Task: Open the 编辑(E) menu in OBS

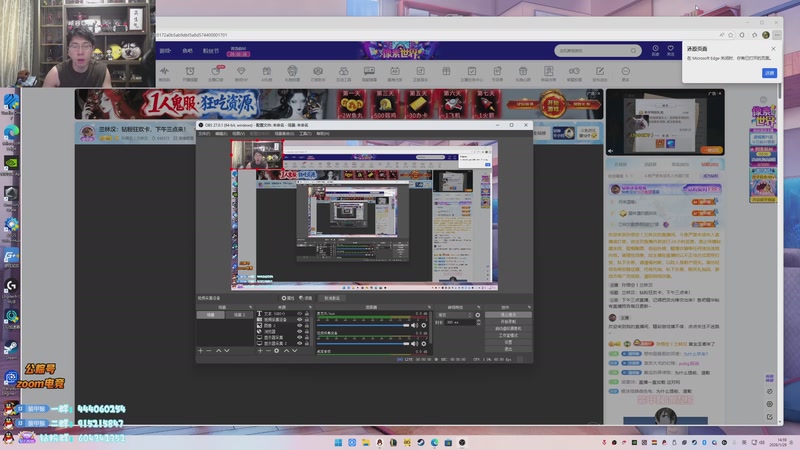Action: 221,134
